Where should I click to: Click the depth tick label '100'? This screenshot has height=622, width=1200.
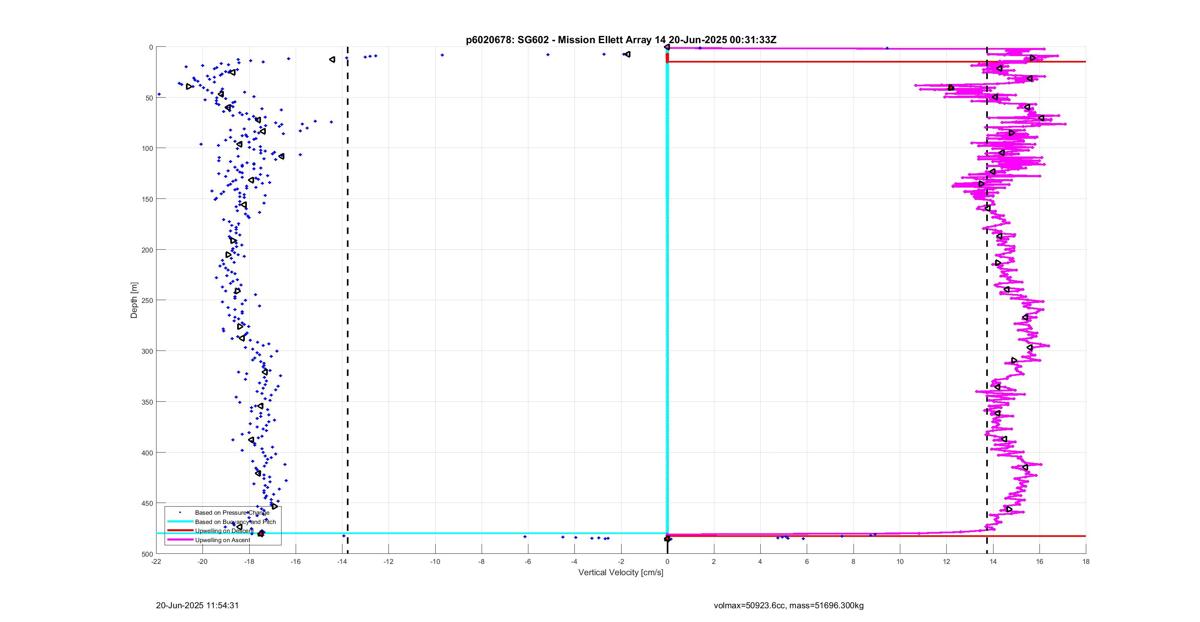click(x=146, y=148)
